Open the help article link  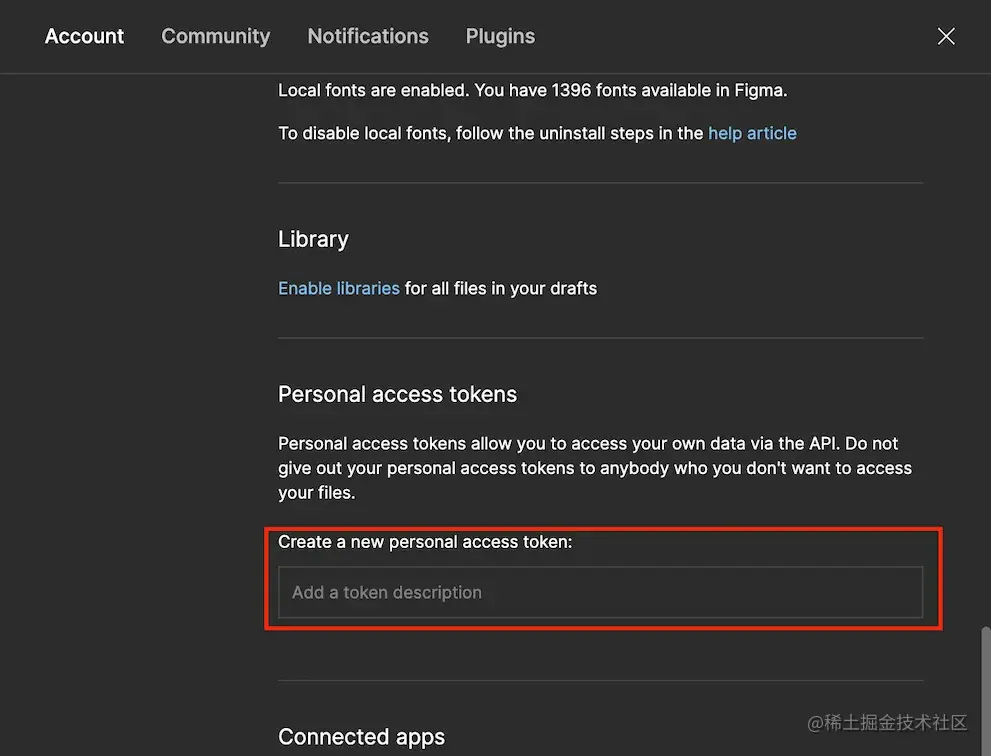[x=752, y=133]
